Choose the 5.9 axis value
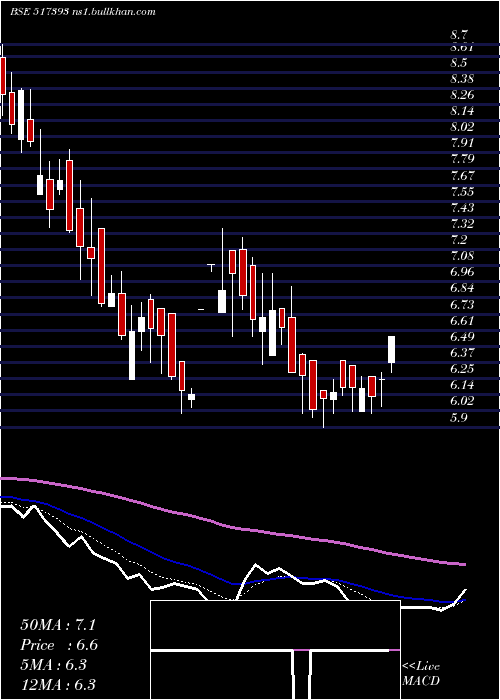 click(x=459, y=418)
